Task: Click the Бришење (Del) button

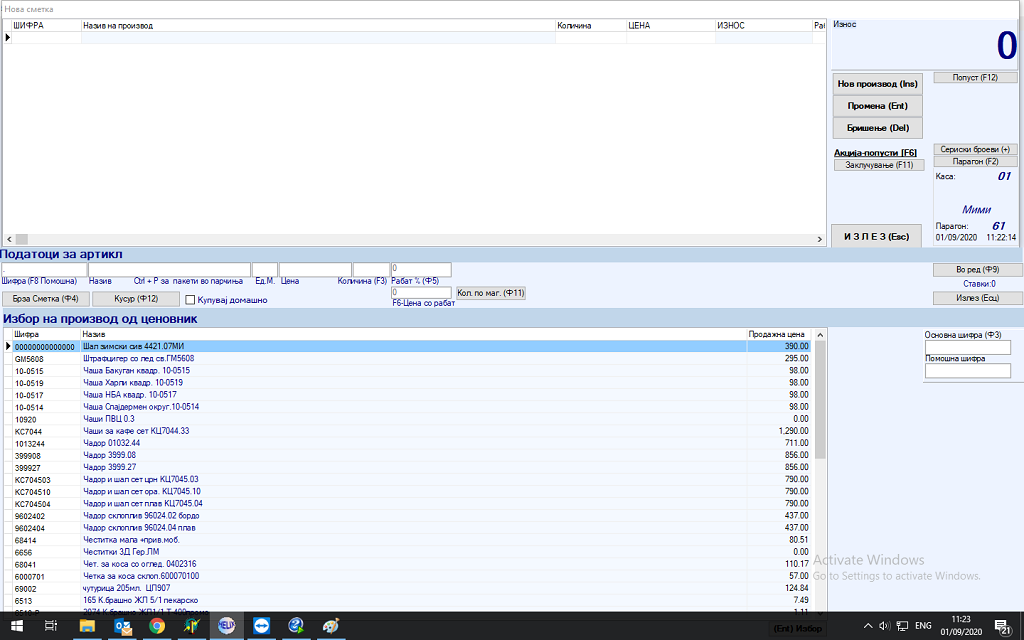Action: click(x=877, y=127)
